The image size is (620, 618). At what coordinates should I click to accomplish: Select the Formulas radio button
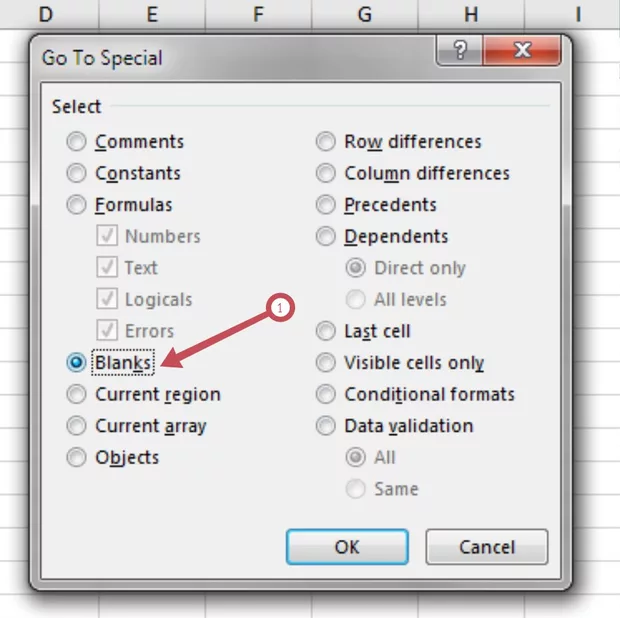(x=77, y=205)
